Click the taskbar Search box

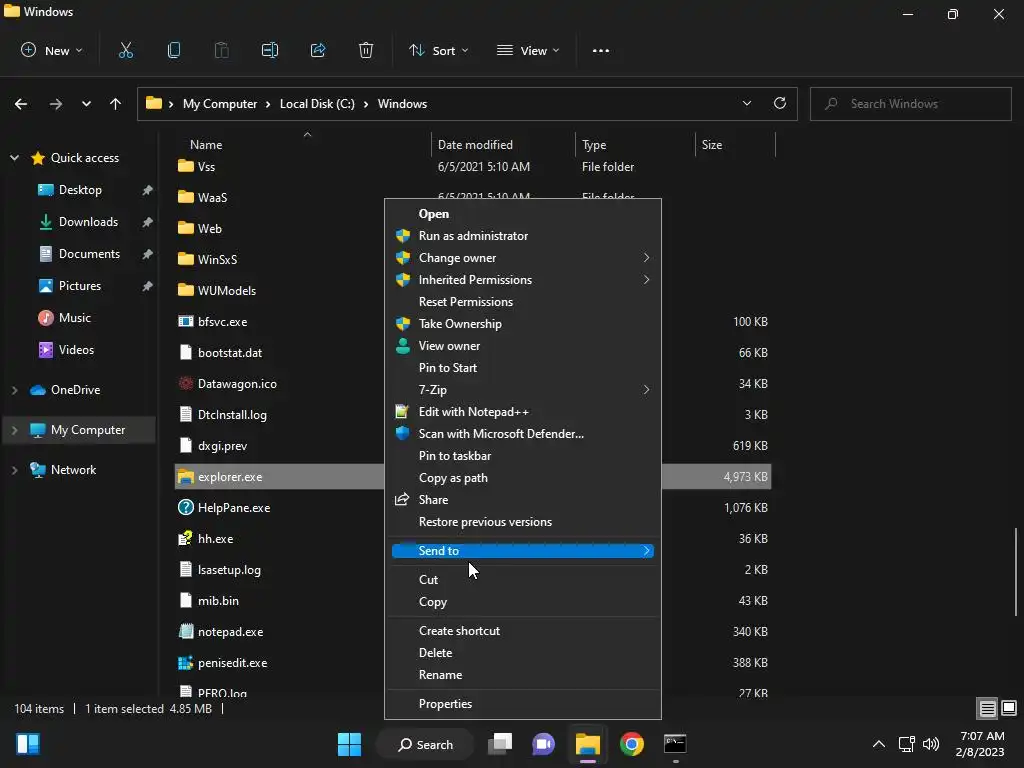pos(425,744)
